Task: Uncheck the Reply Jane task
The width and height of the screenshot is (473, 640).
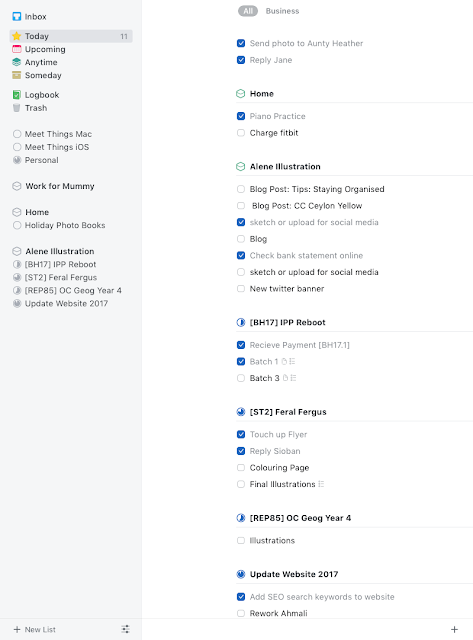Action: click(x=241, y=60)
